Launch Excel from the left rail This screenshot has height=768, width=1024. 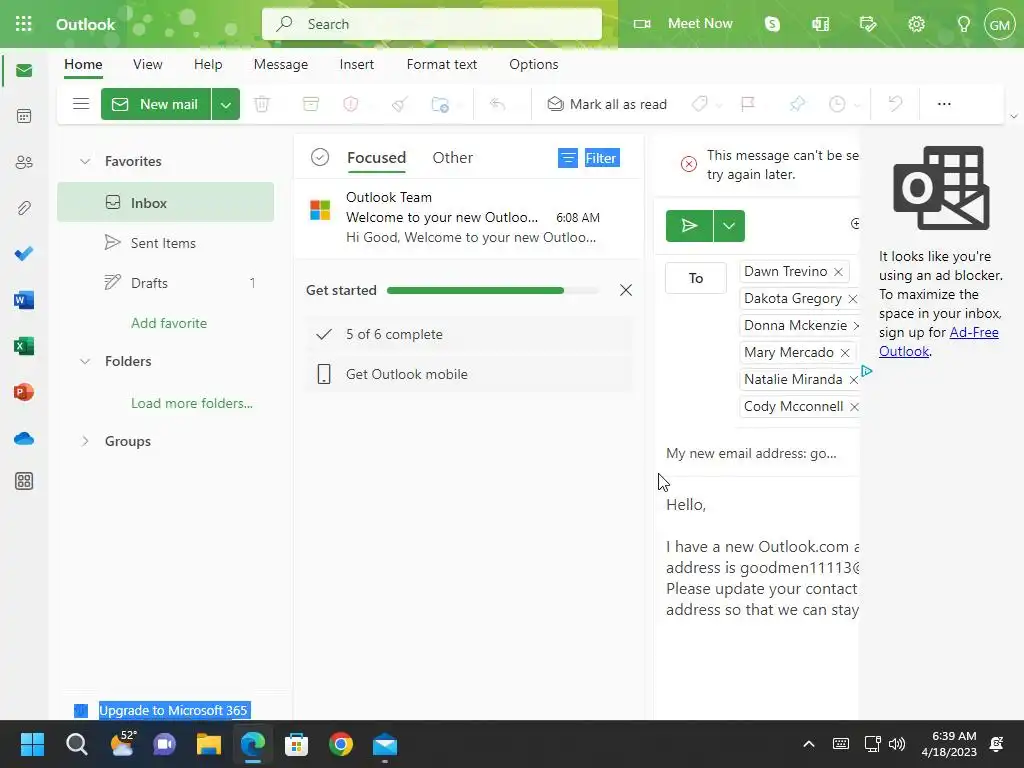(24, 346)
